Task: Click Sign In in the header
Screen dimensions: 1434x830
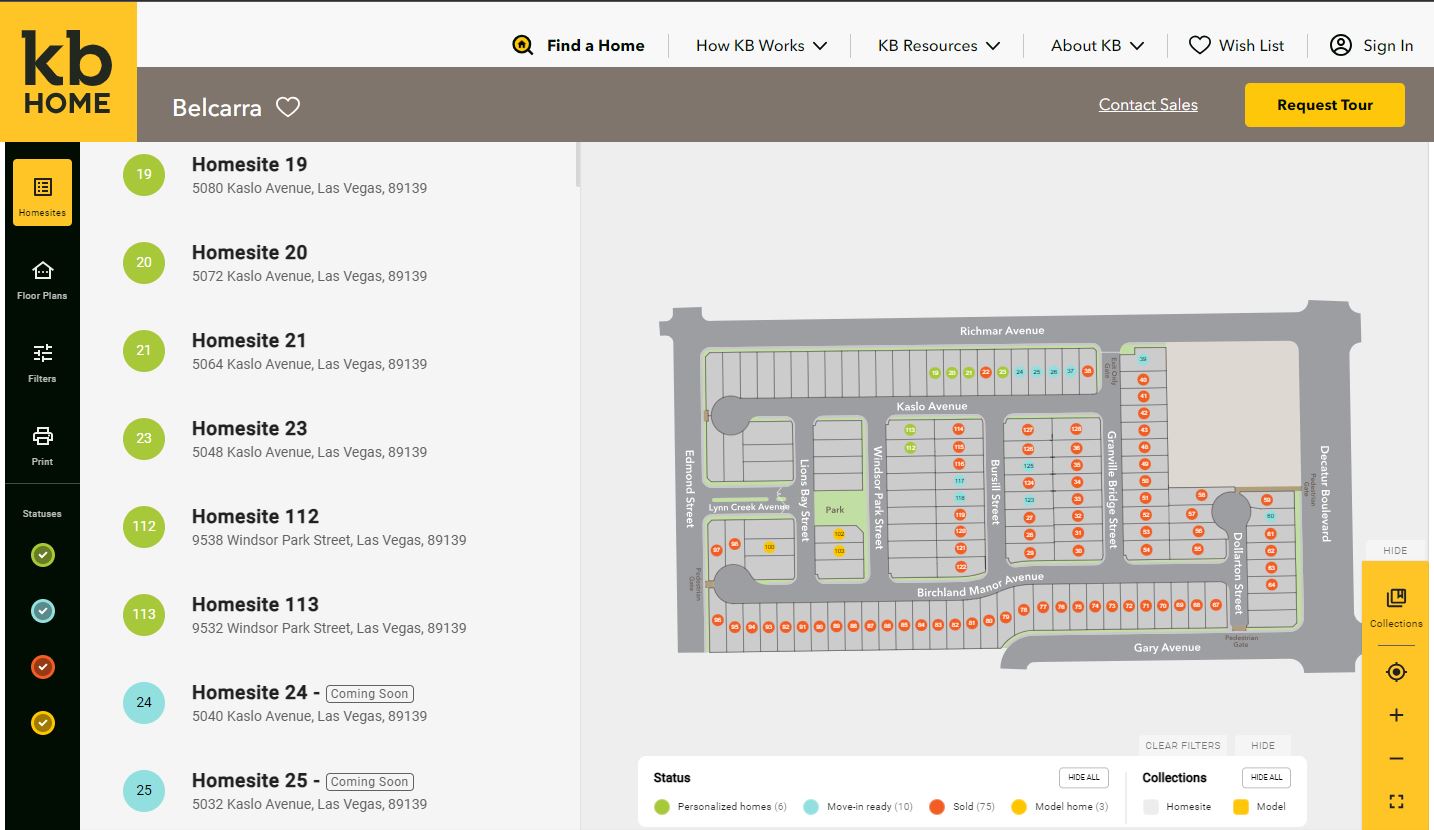Action: click(1371, 45)
